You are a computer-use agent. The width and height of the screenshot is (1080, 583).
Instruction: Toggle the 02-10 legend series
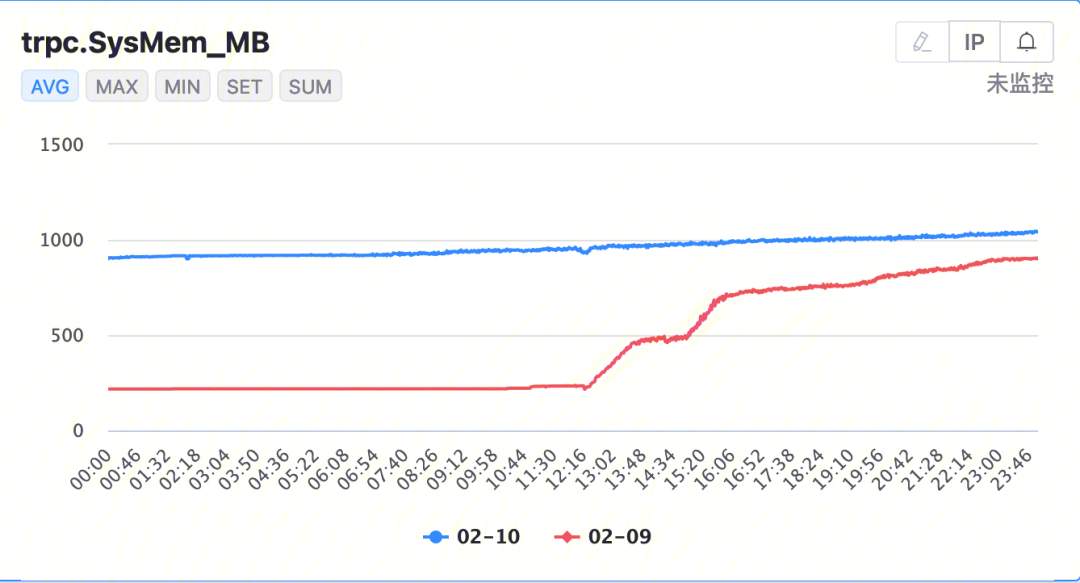point(472,537)
